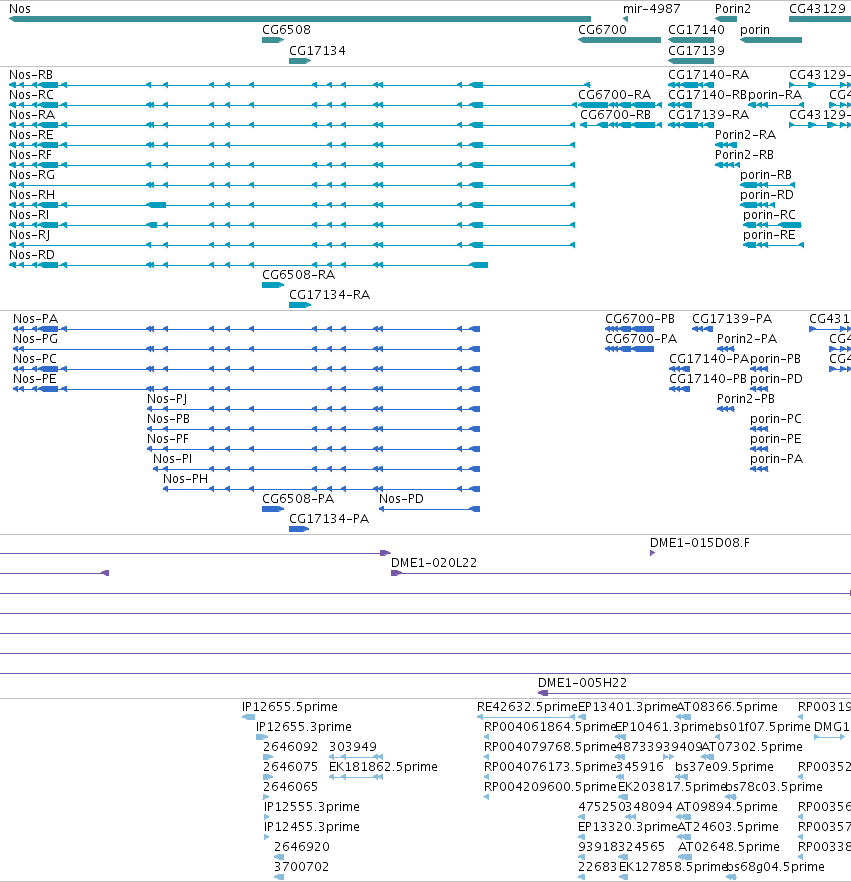This screenshot has width=851, height=882.
Task: Select the Porin2 gene feature
Action: (726, 19)
